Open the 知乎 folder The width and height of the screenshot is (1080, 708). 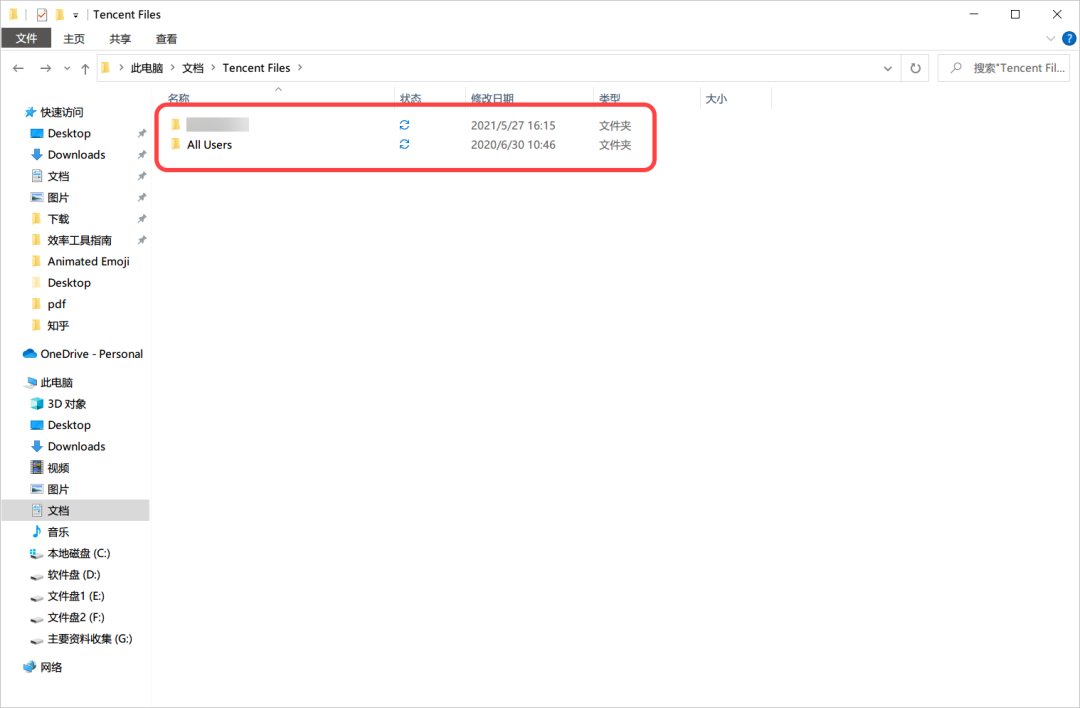[x=59, y=326]
